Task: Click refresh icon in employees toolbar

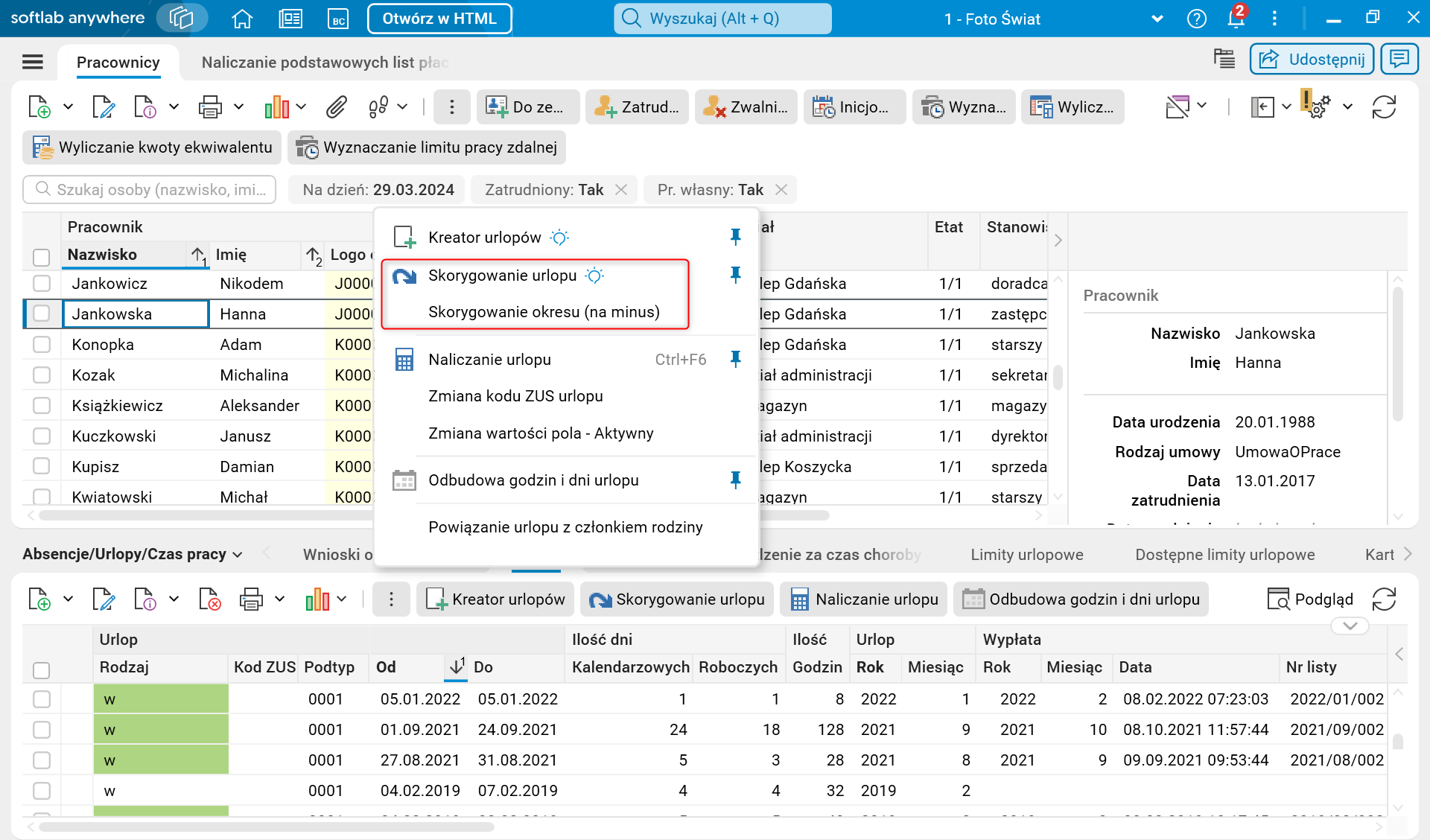Action: point(1384,107)
